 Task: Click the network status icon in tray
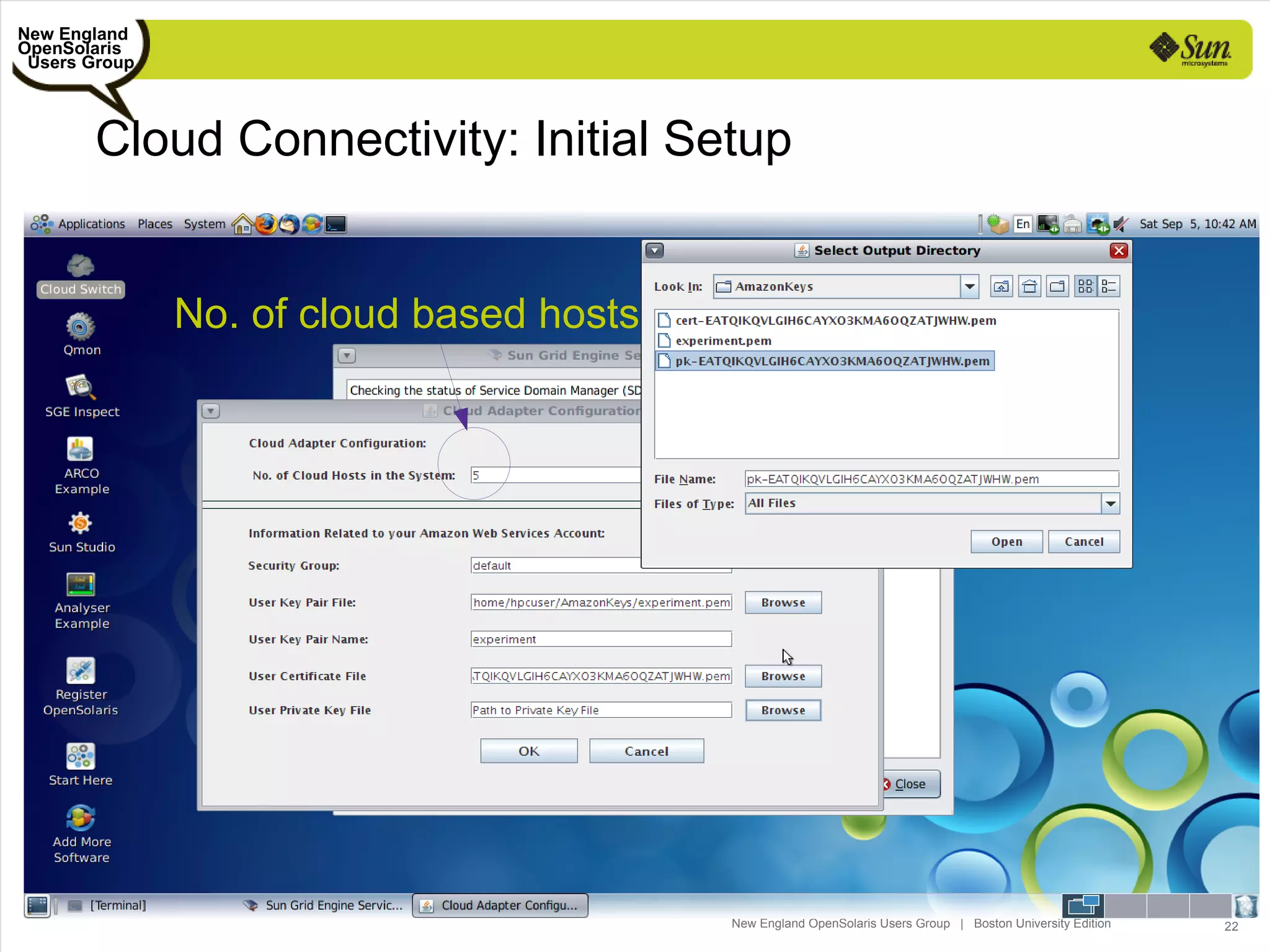1098,224
